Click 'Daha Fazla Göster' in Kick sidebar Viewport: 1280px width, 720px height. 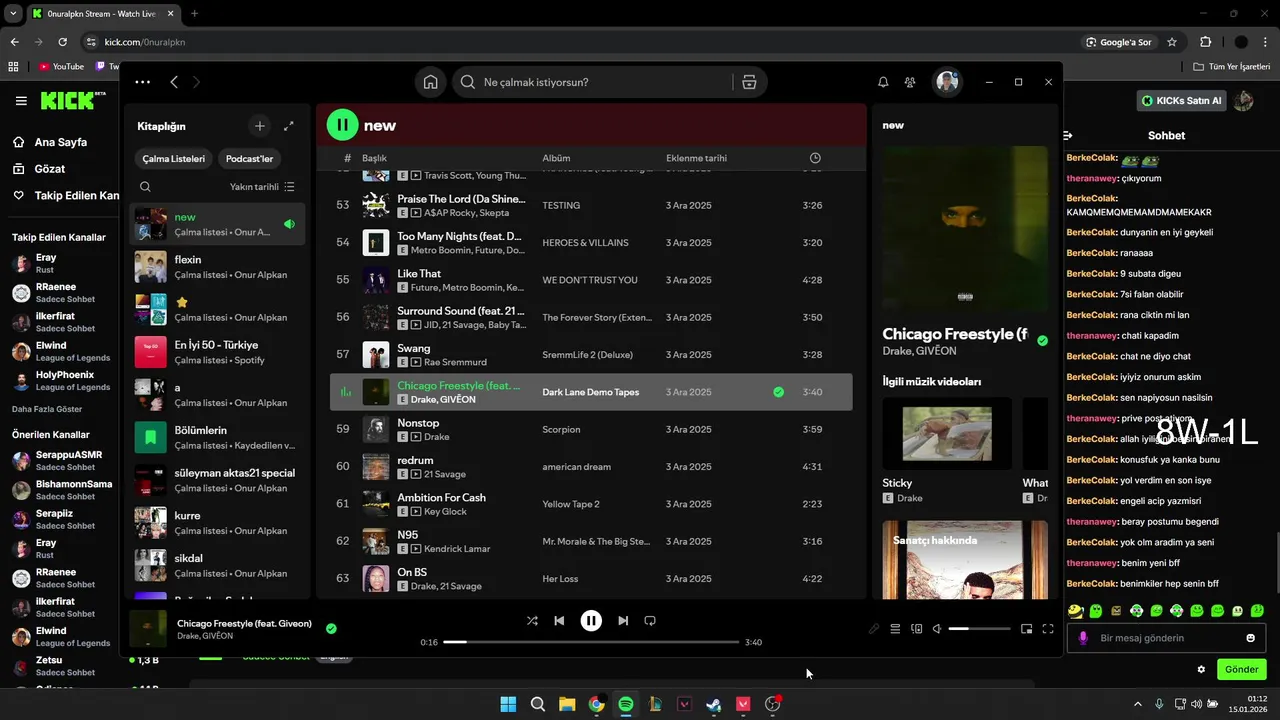point(47,409)
